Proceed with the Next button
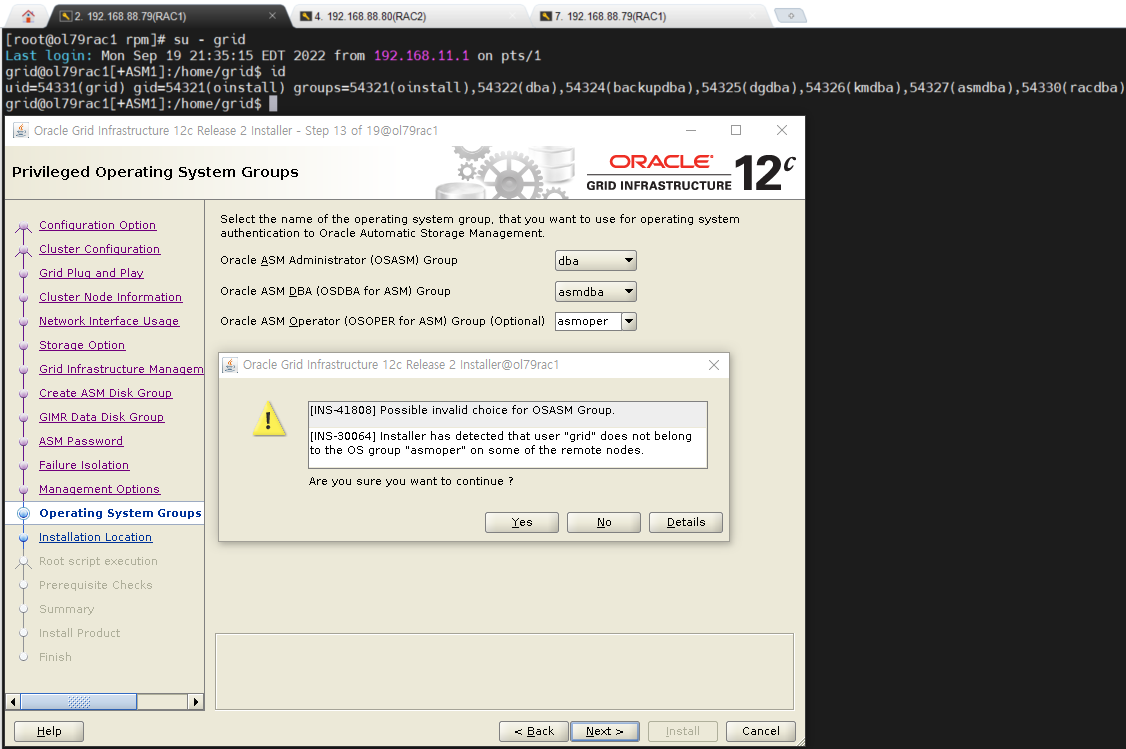Screen dimensions: 1126x749 (605, 731)
